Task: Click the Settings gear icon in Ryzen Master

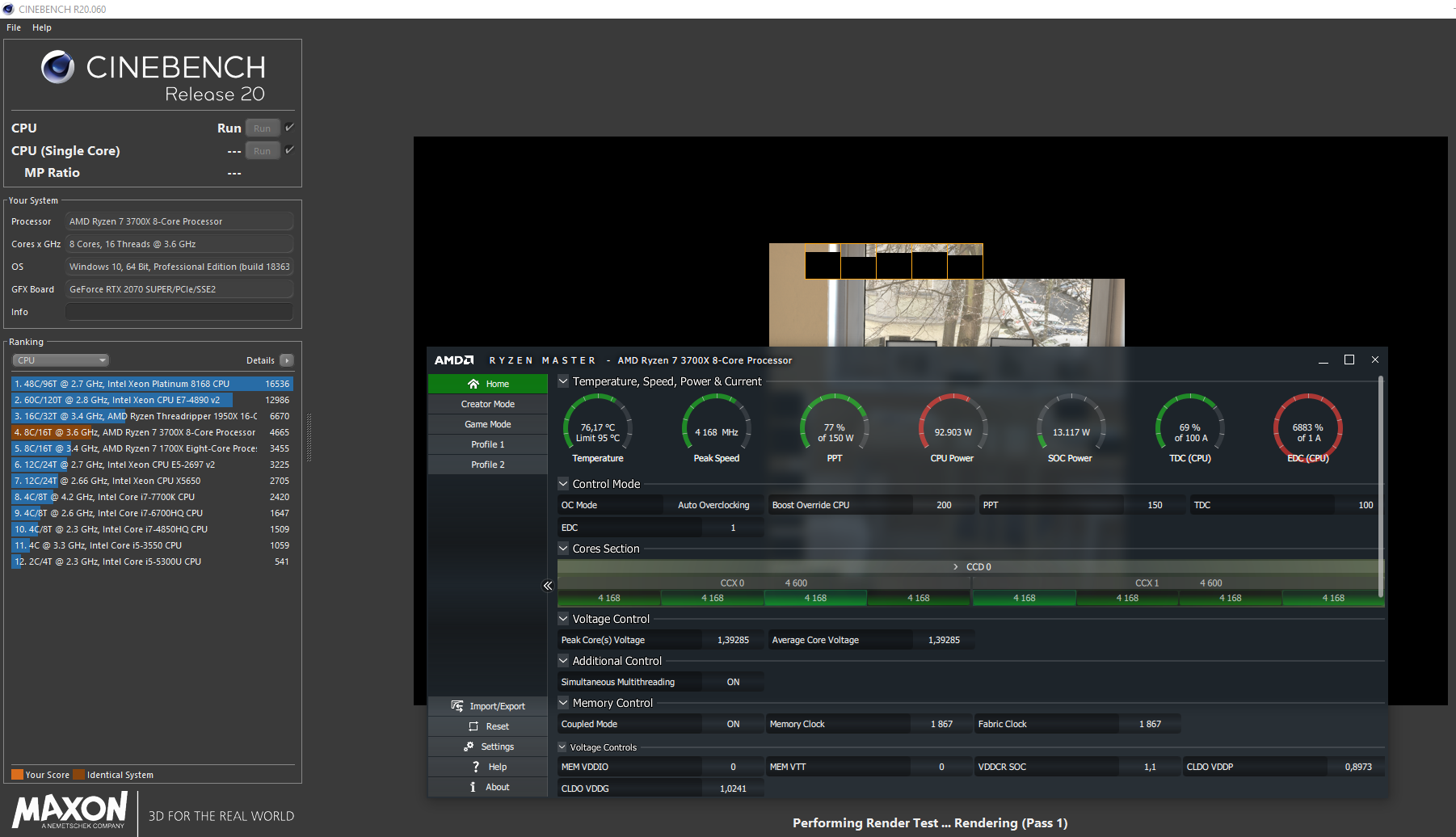Action: 469,747
